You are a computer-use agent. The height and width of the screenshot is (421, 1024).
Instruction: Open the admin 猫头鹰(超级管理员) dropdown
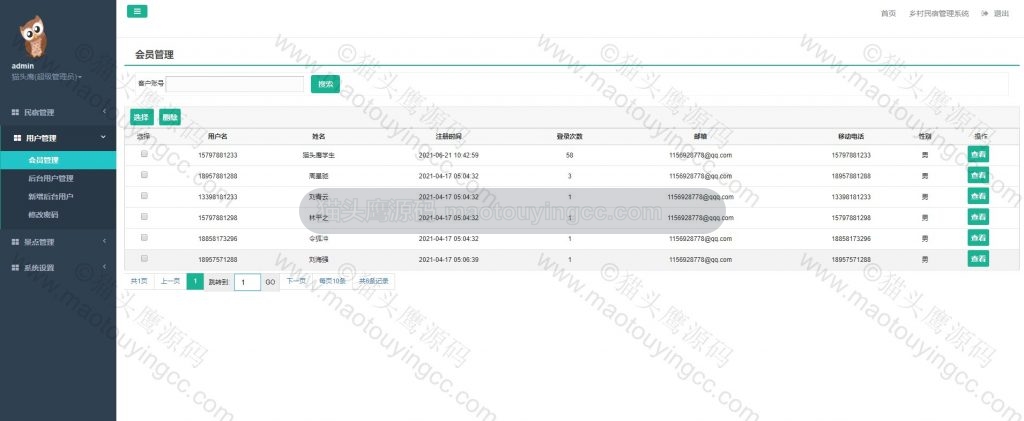pos(46,77)
